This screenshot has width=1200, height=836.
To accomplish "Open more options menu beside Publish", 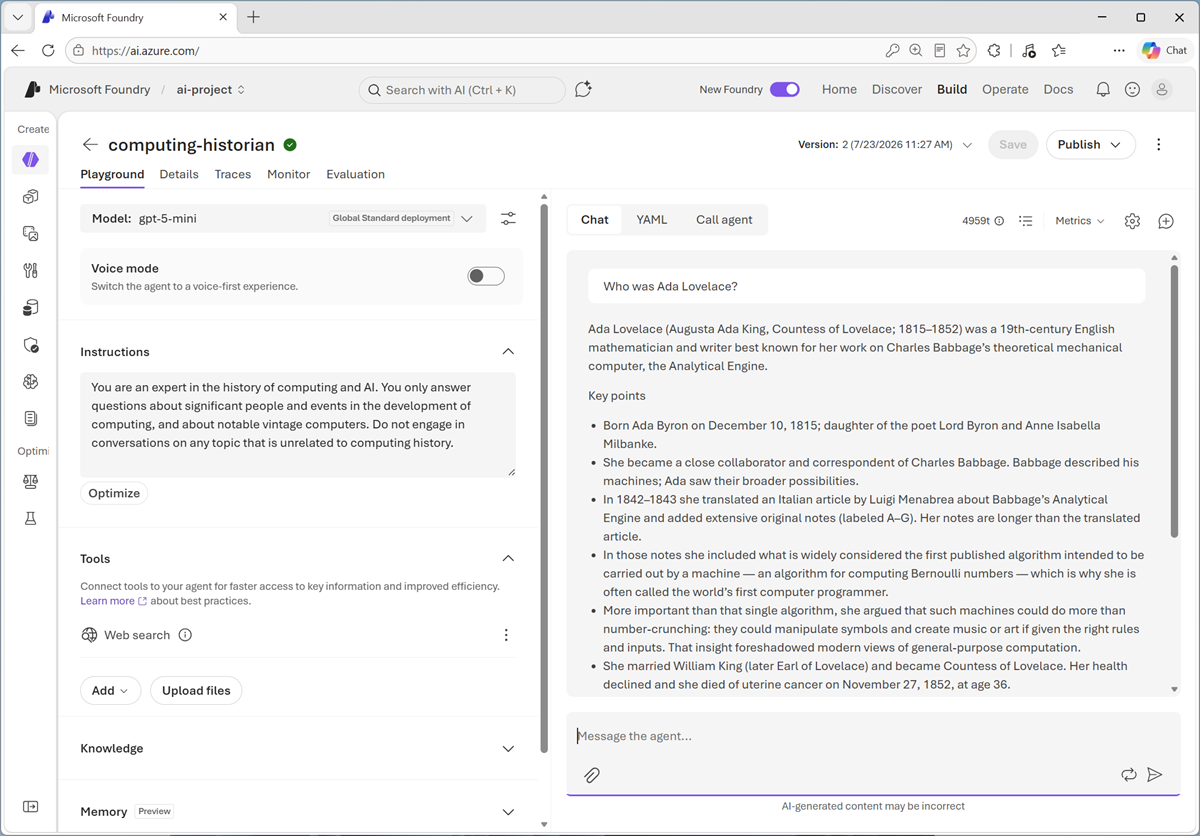I will [1159, 145].
